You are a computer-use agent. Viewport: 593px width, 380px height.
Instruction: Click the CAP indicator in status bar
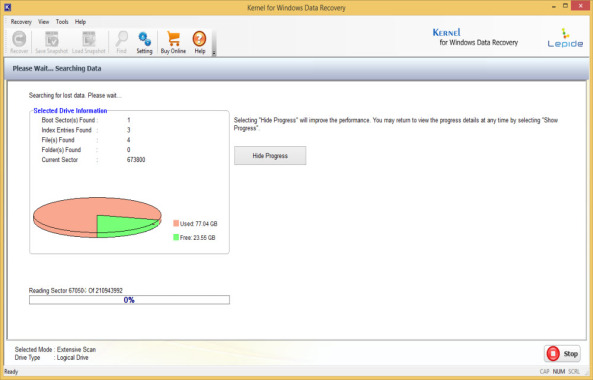tap(545, 372)
